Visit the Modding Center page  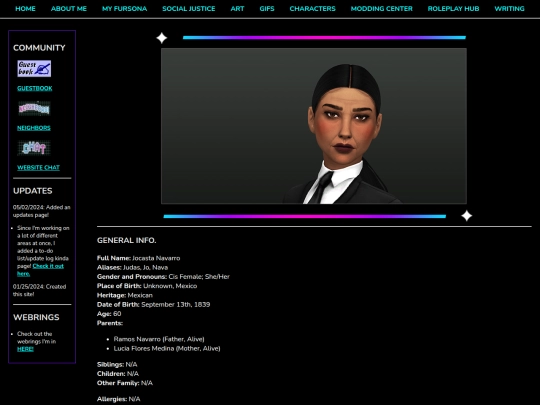point(382,9)
